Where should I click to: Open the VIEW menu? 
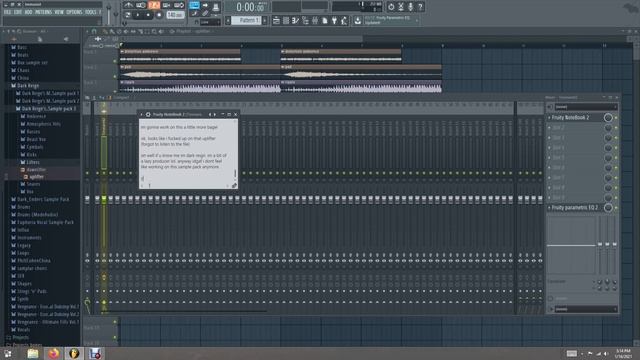click(x=59, y=12)
